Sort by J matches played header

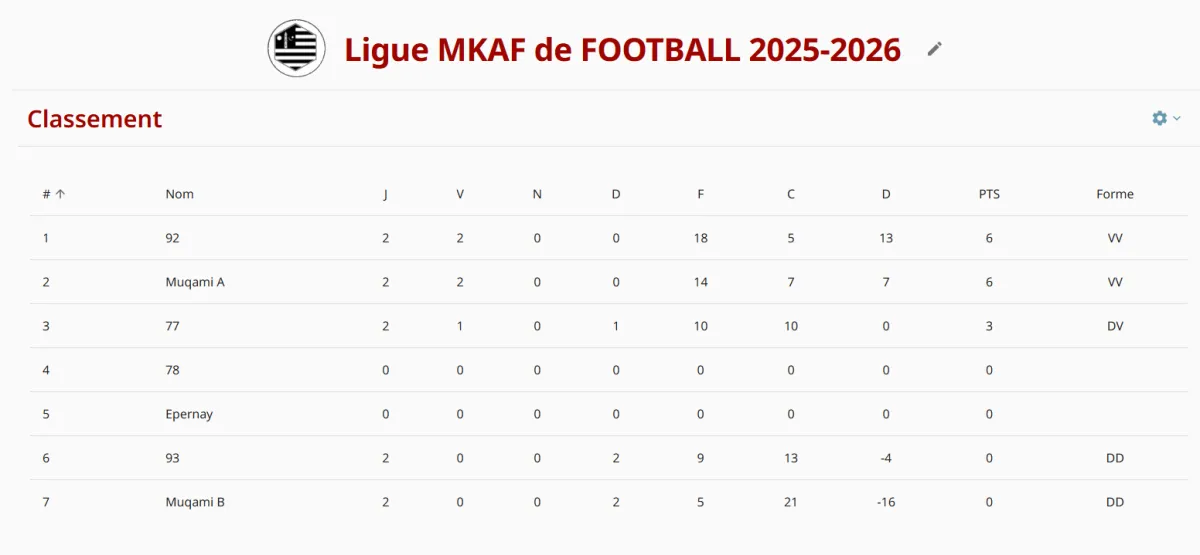coord(386,194)
